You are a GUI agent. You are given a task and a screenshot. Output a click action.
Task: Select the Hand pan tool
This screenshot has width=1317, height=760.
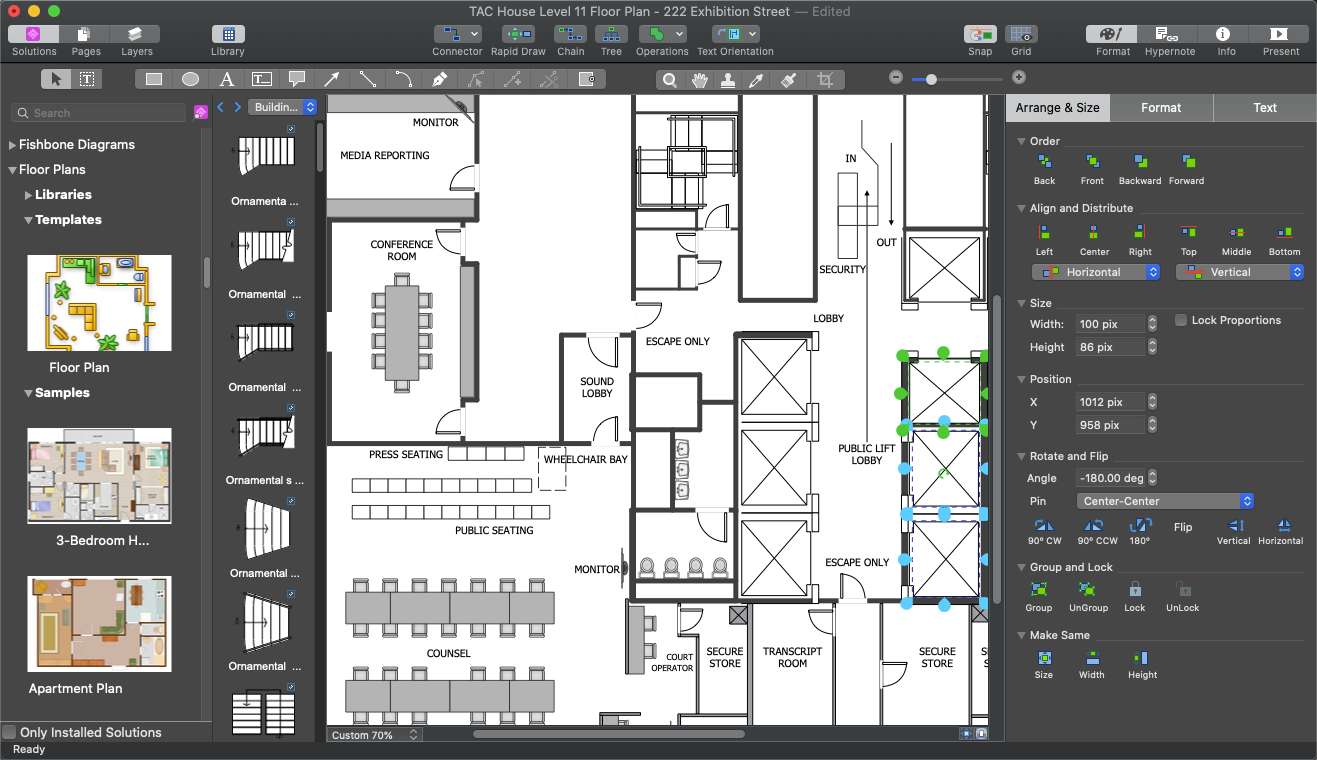[700, 80]
